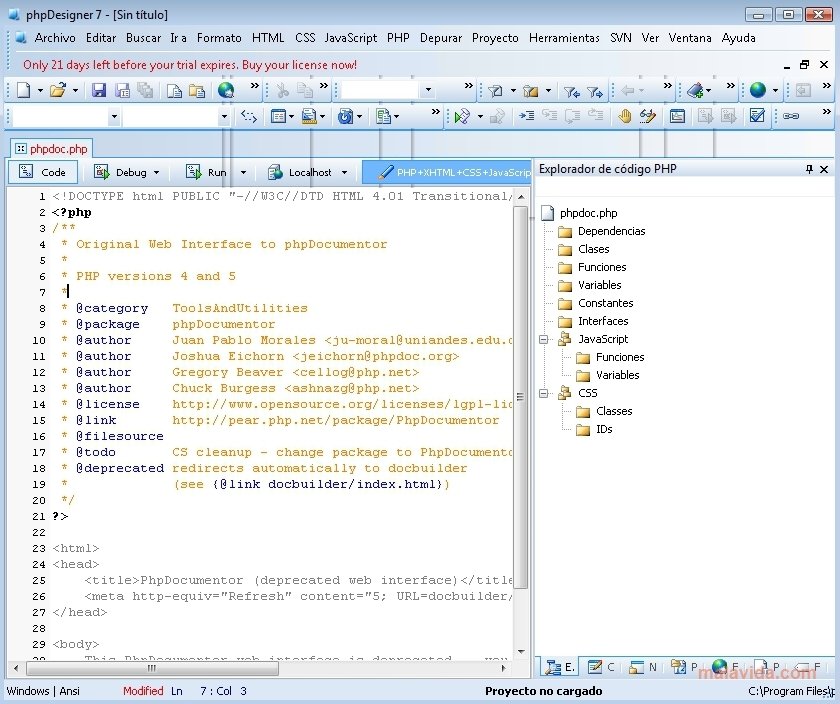The image size is (840, 704).
Task: Select the phpdoc.php document tab
Action: (x=51, y=149)
